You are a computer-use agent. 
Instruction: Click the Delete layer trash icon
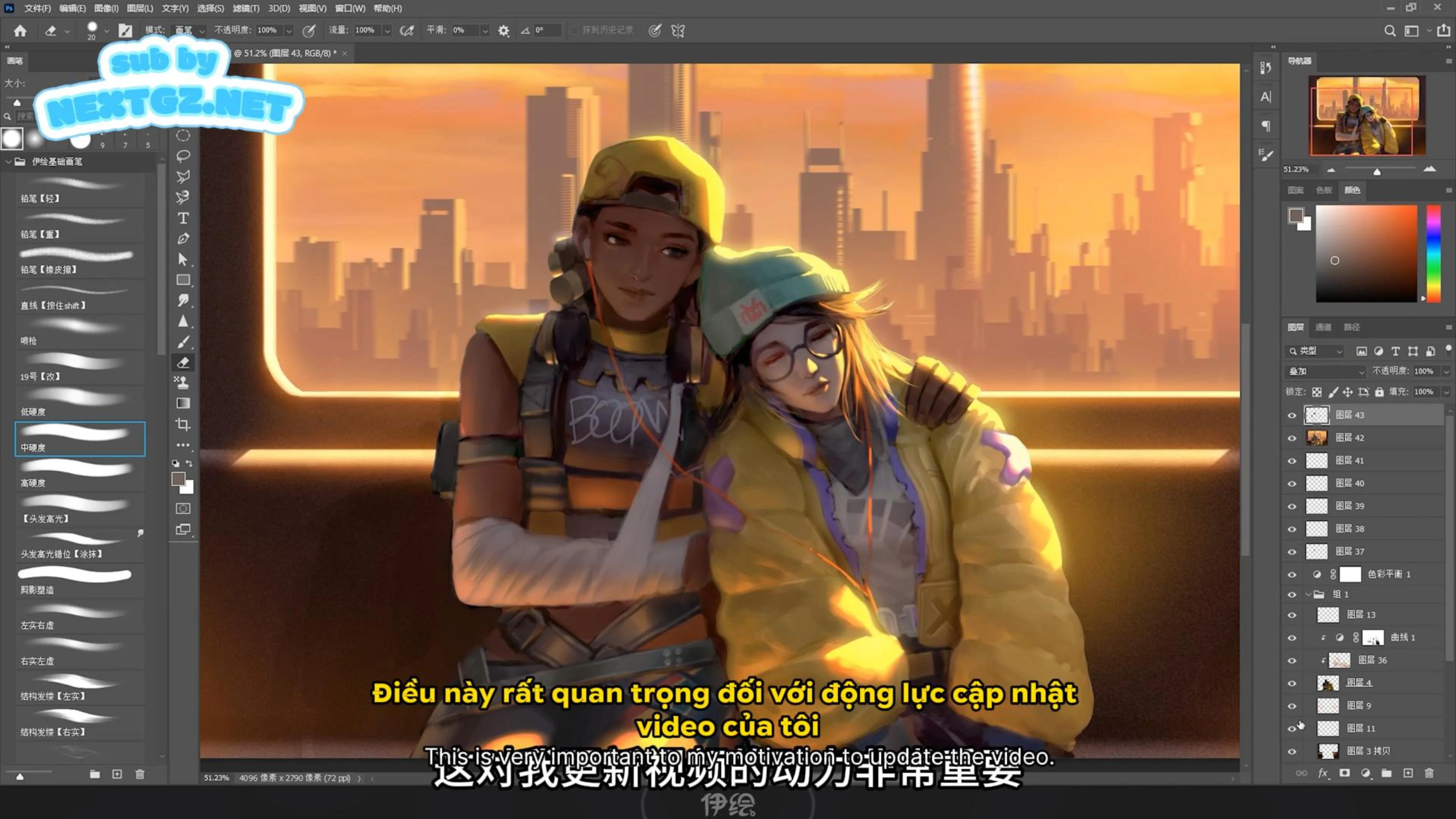point(1430,774)
